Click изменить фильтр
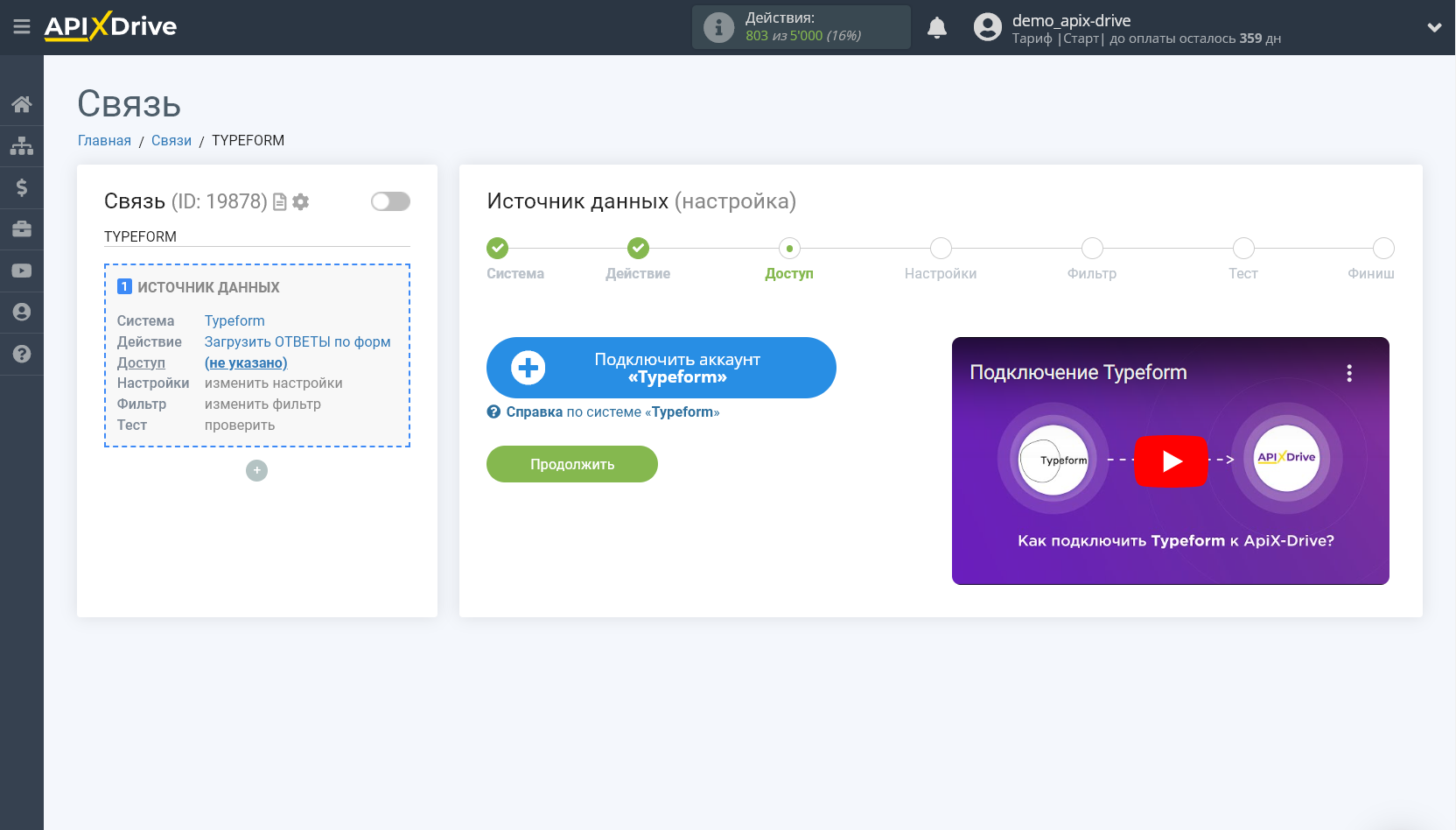1456x830 pixels. (262, 404)
